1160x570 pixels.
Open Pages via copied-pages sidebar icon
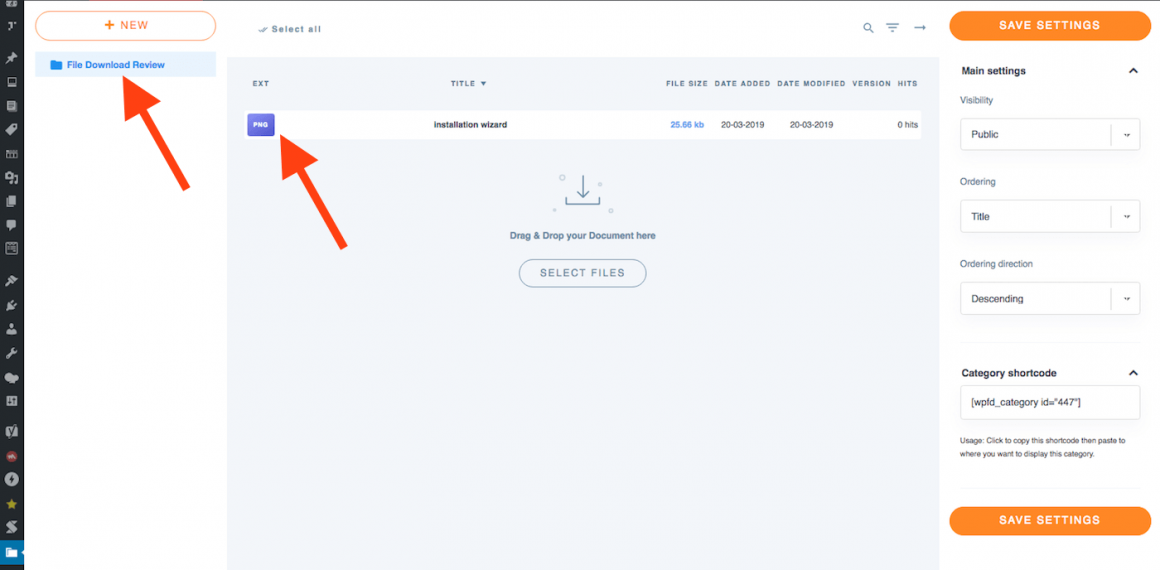pos(11,201)
